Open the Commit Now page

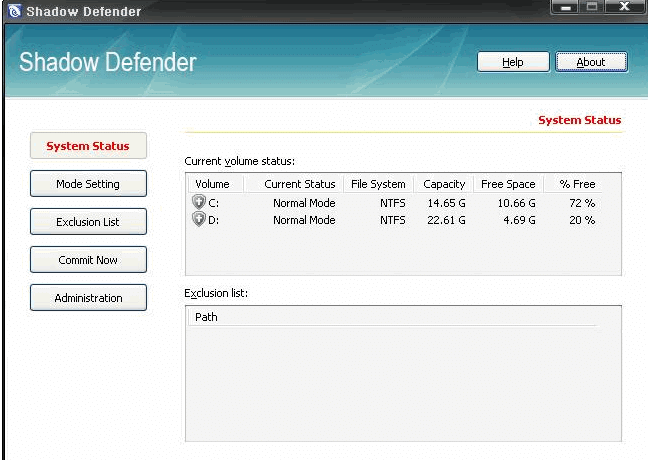pyautogui.click(x=88, y=260)
